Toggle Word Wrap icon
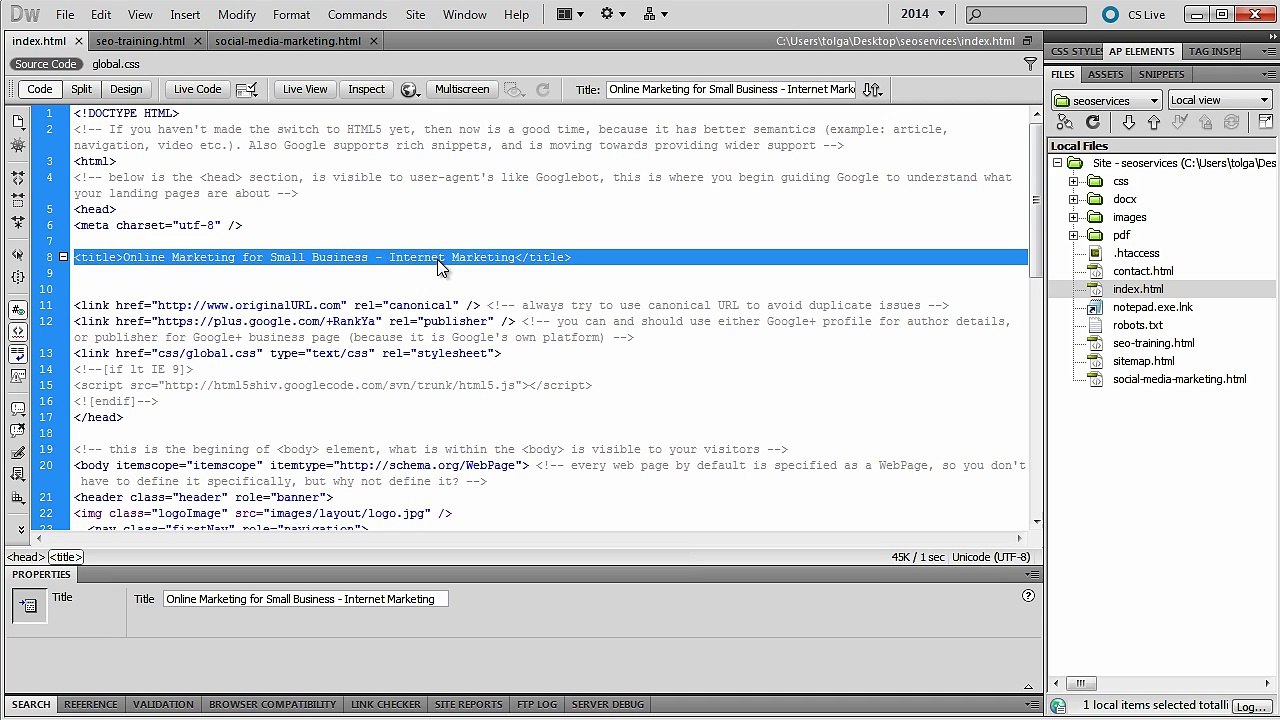Screen dimensions: 1280x720 (x=18, y=353)
